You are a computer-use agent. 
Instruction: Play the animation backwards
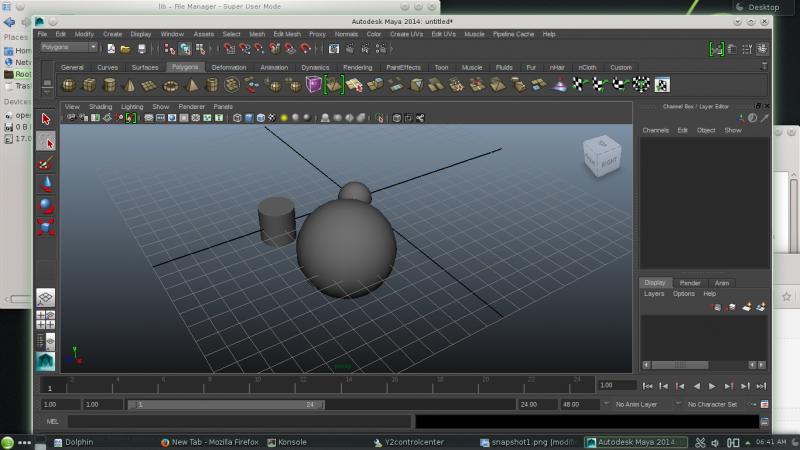tap(696, 386)
